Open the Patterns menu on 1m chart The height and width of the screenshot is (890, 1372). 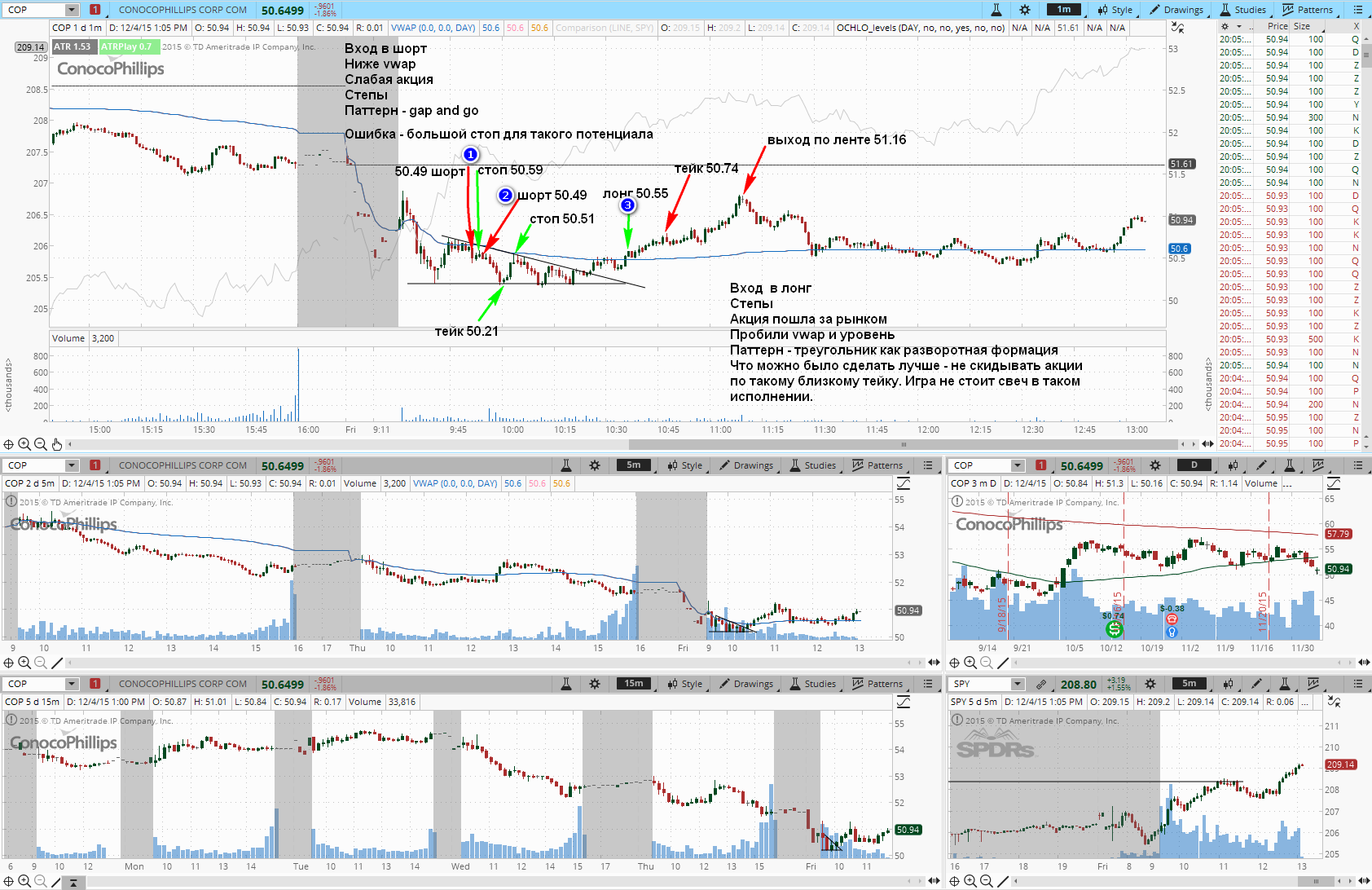tap(1308, 10)
